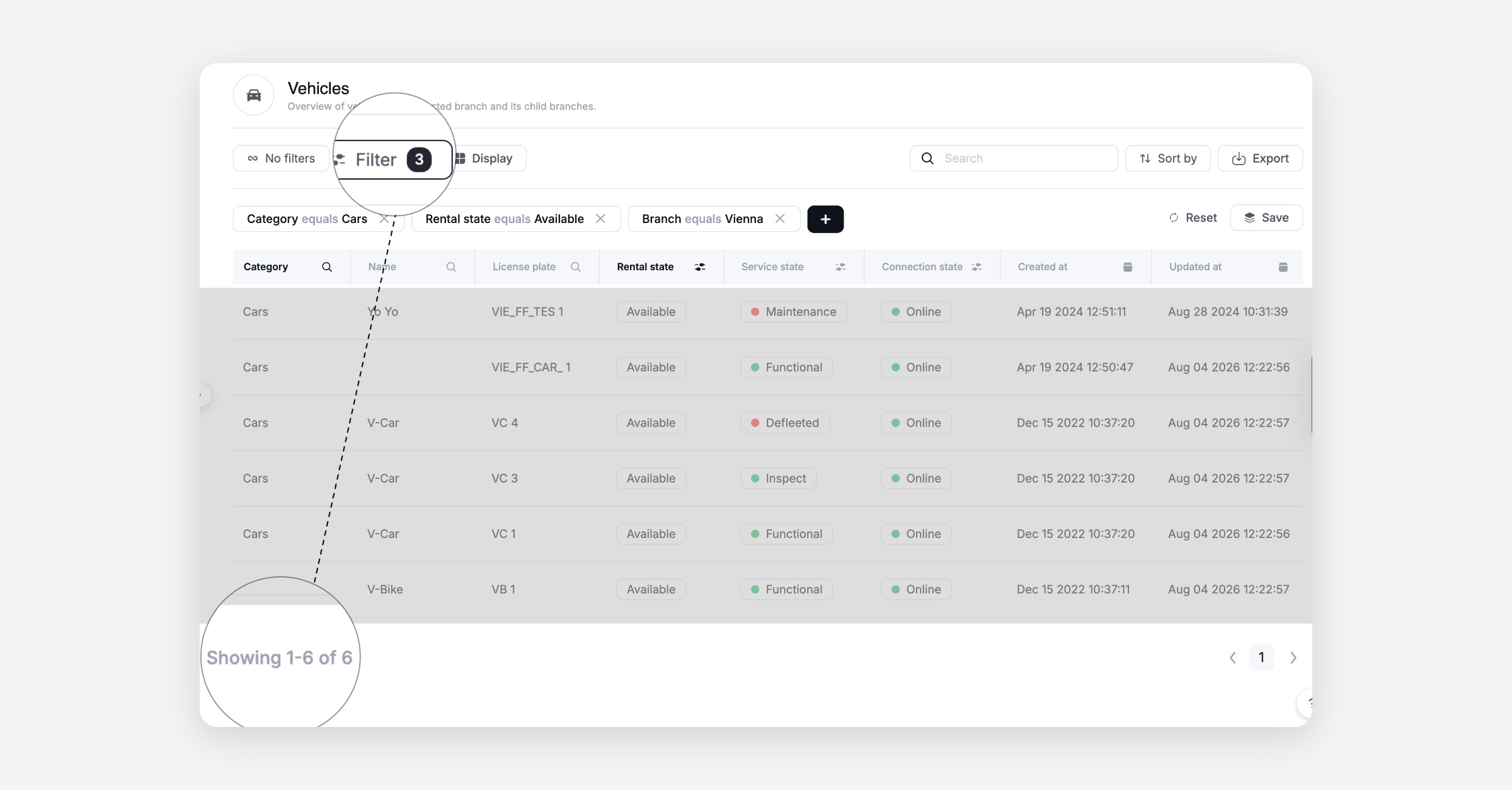Click Apr 19 2024 12:50:47 created date
Screen dimensions: 1512x790
click(1075, 367)
